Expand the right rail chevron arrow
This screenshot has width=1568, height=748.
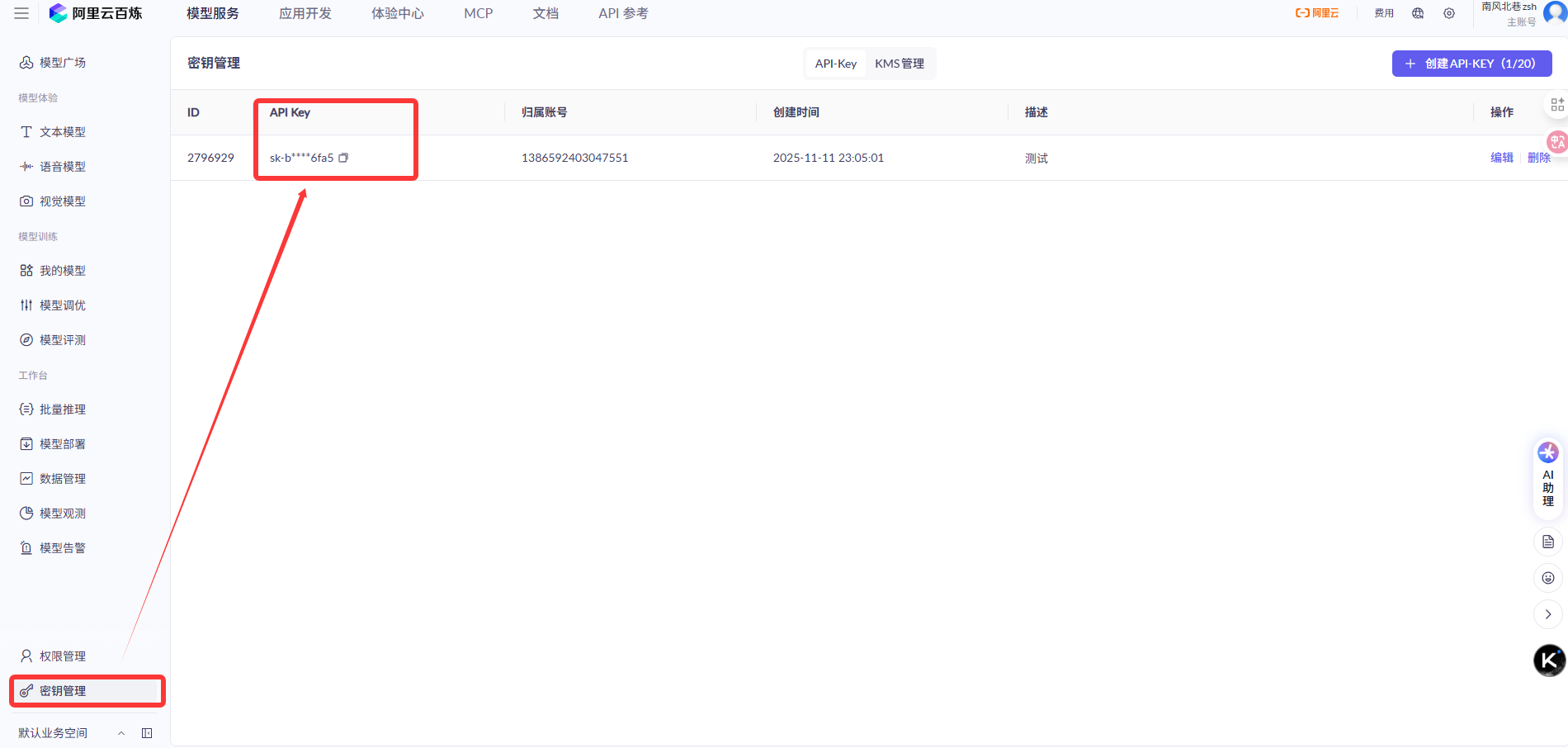click(x=1548, y=614)
